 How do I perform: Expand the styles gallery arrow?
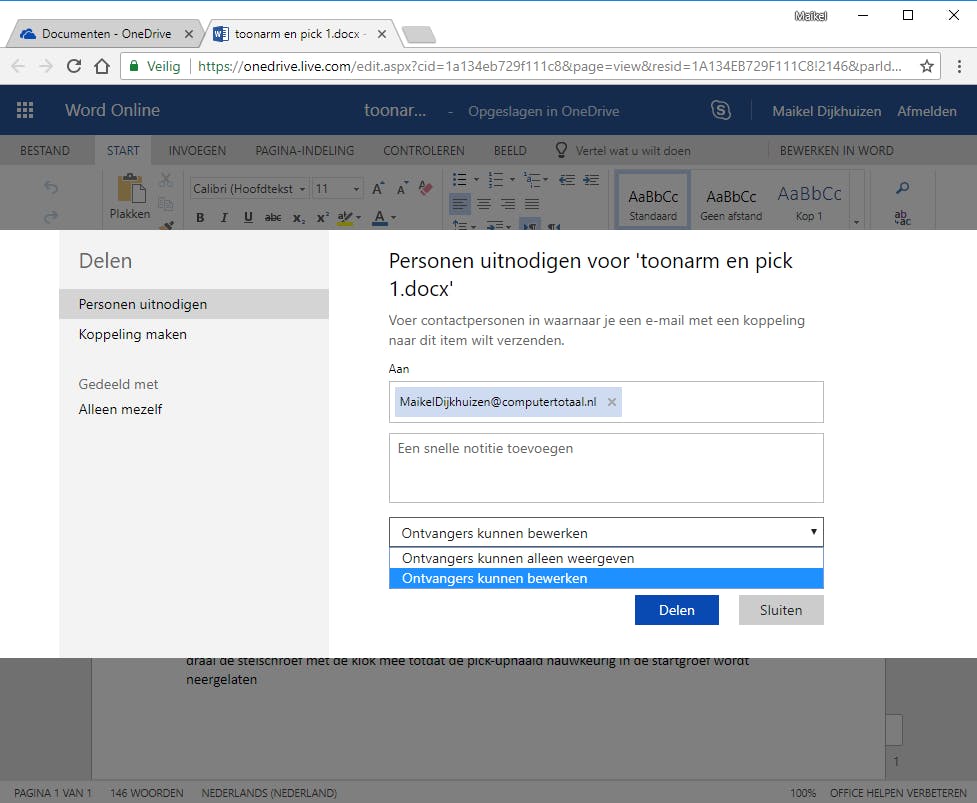click(857, 222)
